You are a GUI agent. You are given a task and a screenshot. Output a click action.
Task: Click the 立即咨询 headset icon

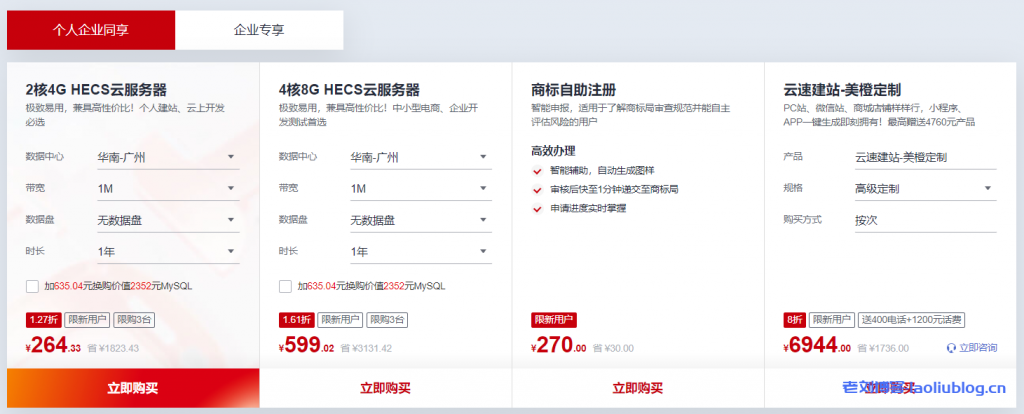tap(950, 348)
